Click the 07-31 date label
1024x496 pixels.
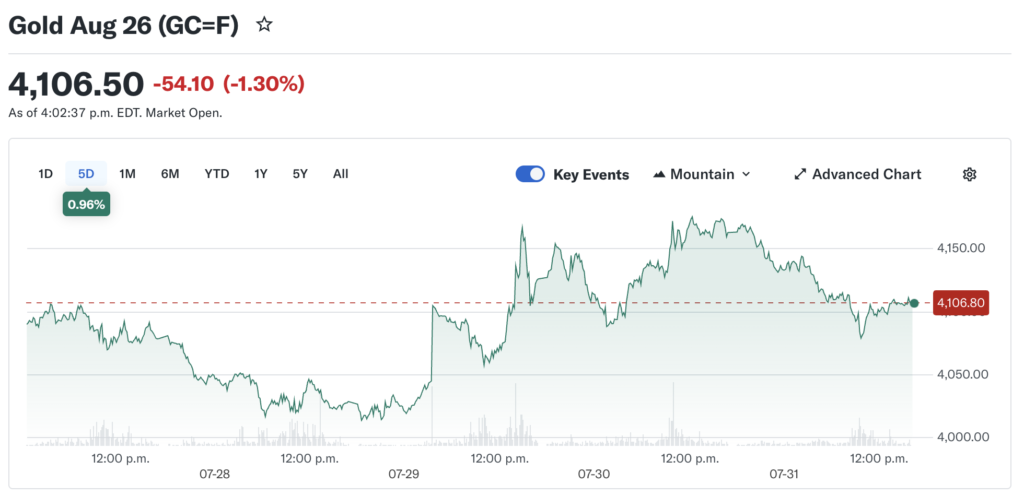click(x=784, y=474)
